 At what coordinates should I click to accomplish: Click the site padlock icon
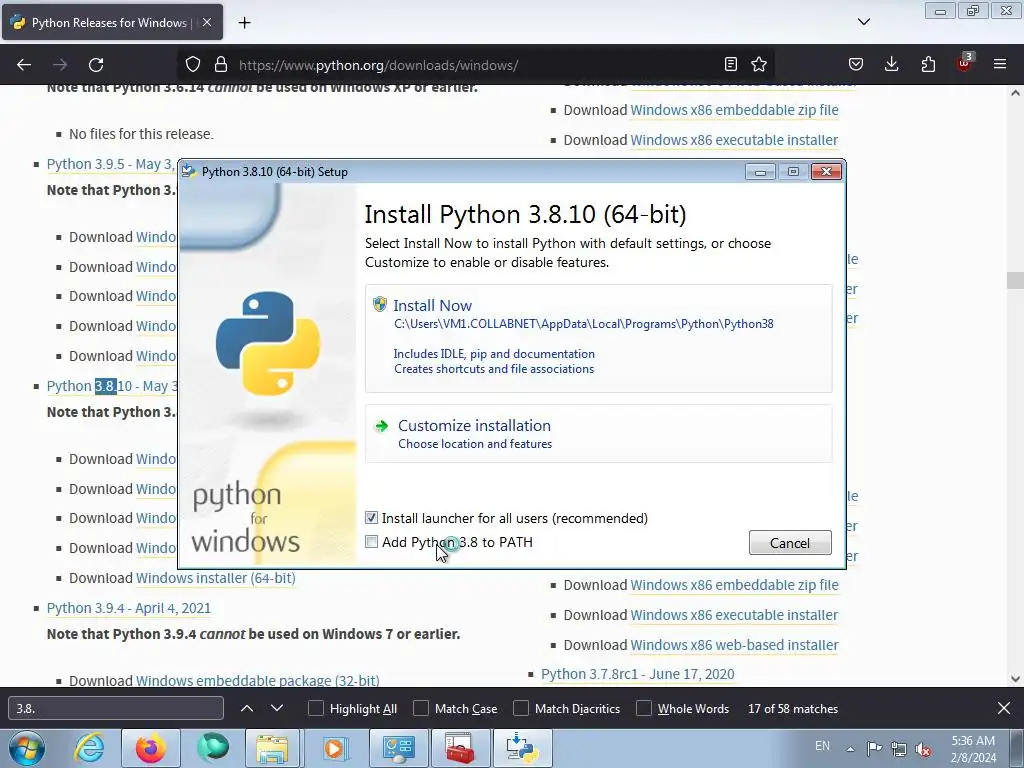click(221, 65)
